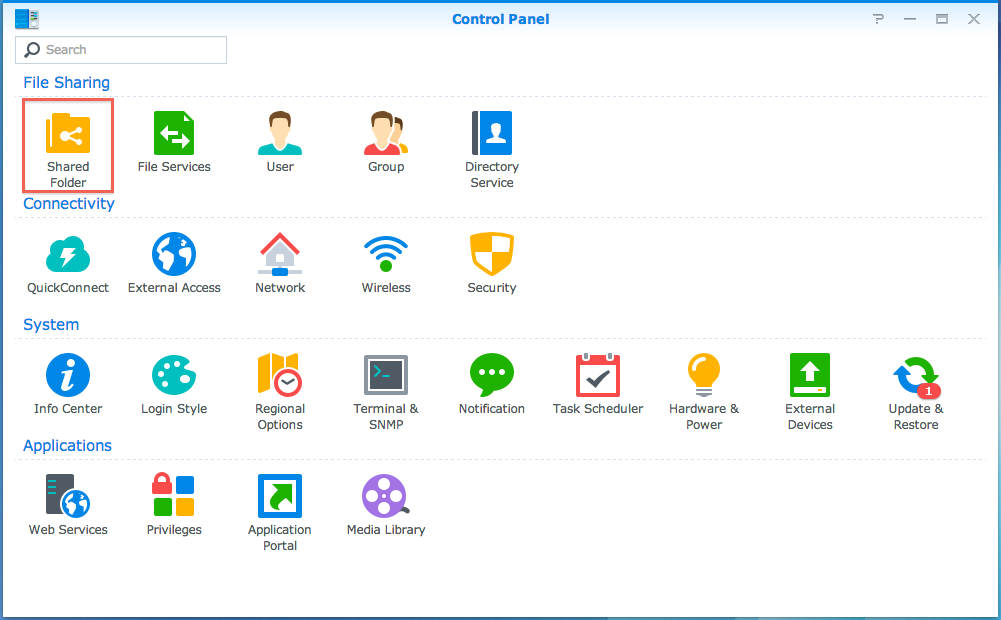Open the Shared Folder settings
This screenshot has width=1001, height=620.
click(68, 134)
